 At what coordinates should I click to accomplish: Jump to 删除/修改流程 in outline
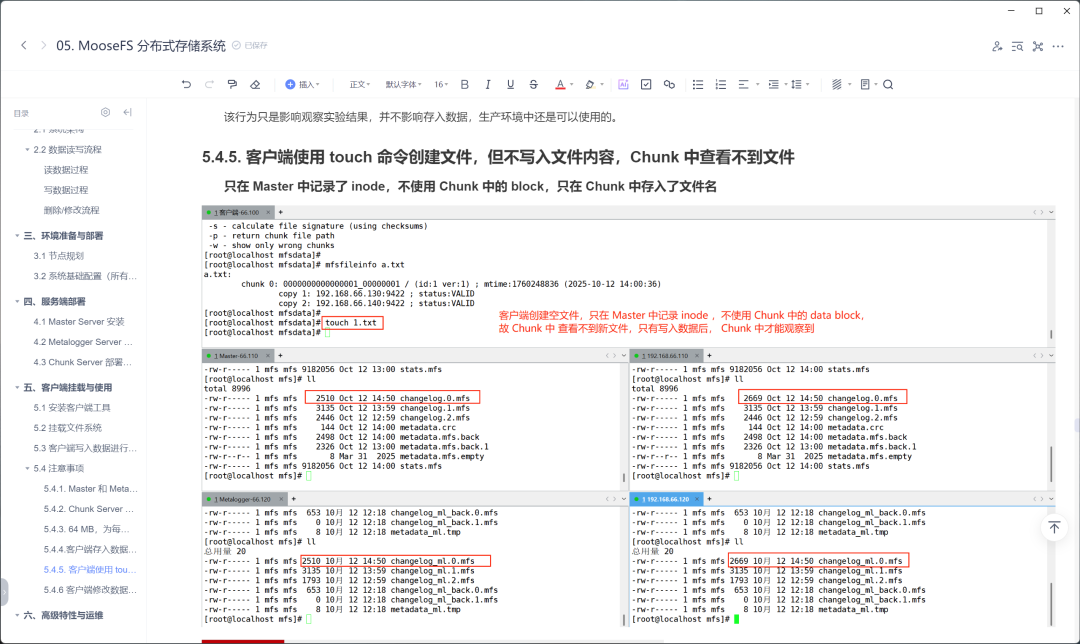pyautogui.click(x=72, y=210)
